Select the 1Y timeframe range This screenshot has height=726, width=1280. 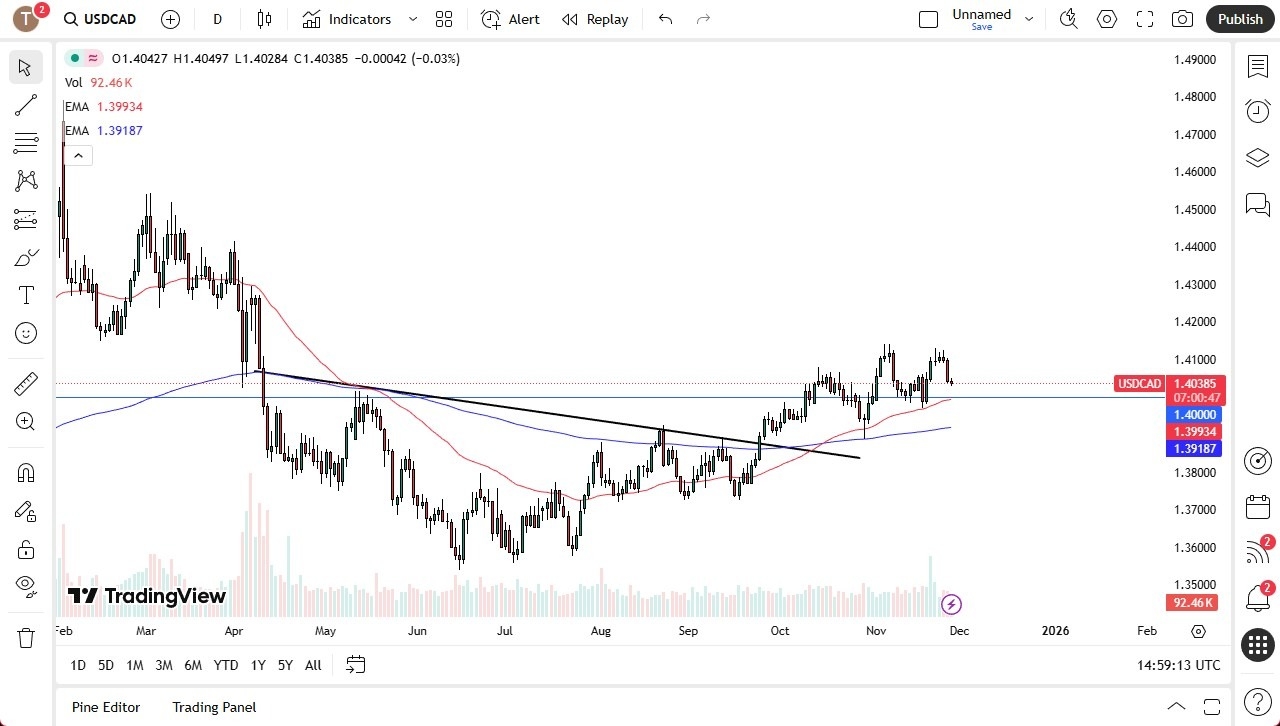pyautogui.click(x=257, y=665)
